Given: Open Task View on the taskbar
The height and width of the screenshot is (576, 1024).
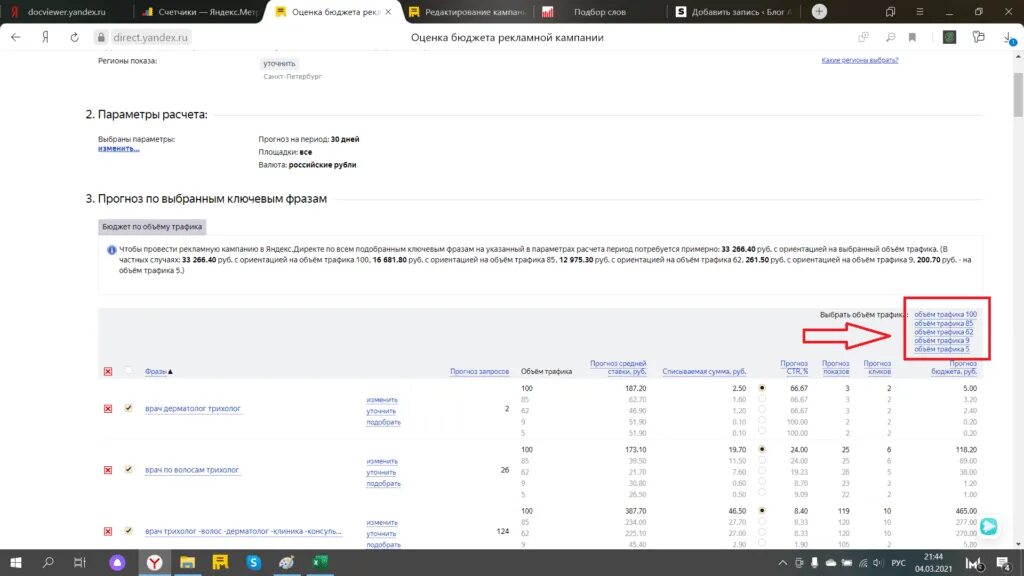Looking at the screenshot, I should tap(80, 562).
